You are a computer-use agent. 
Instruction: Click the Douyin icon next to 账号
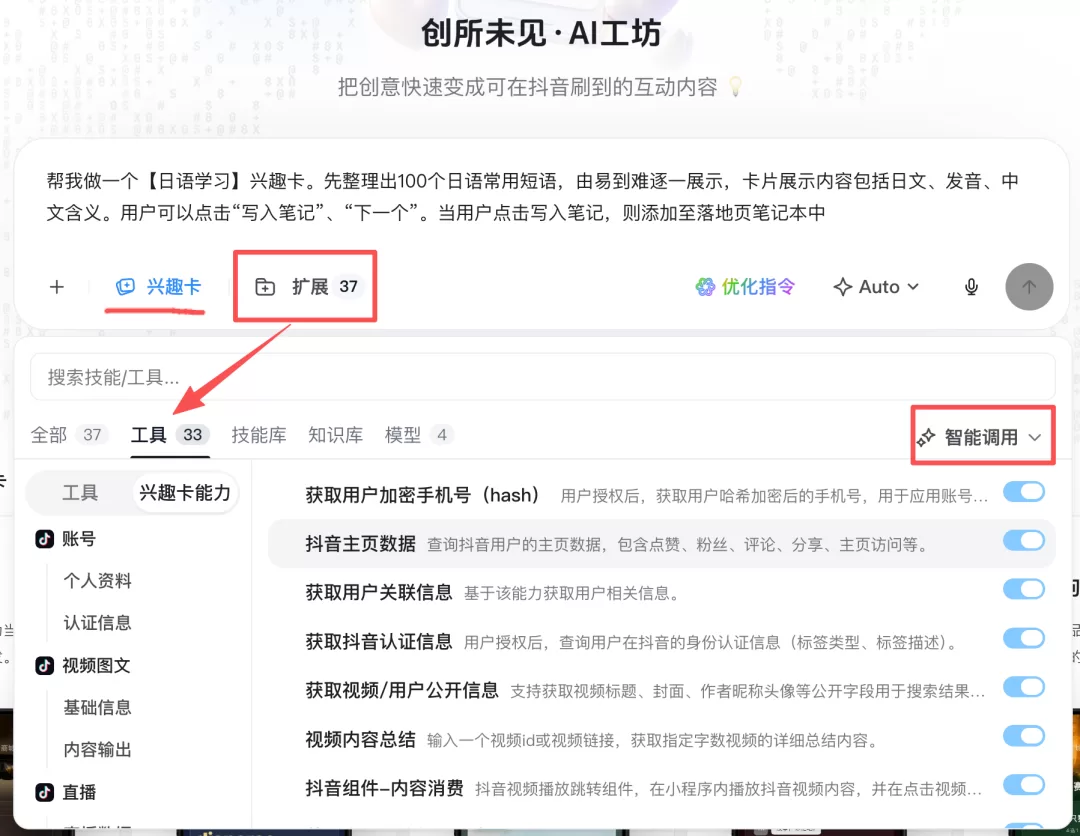pyautogui.click(x=45, y=539)
